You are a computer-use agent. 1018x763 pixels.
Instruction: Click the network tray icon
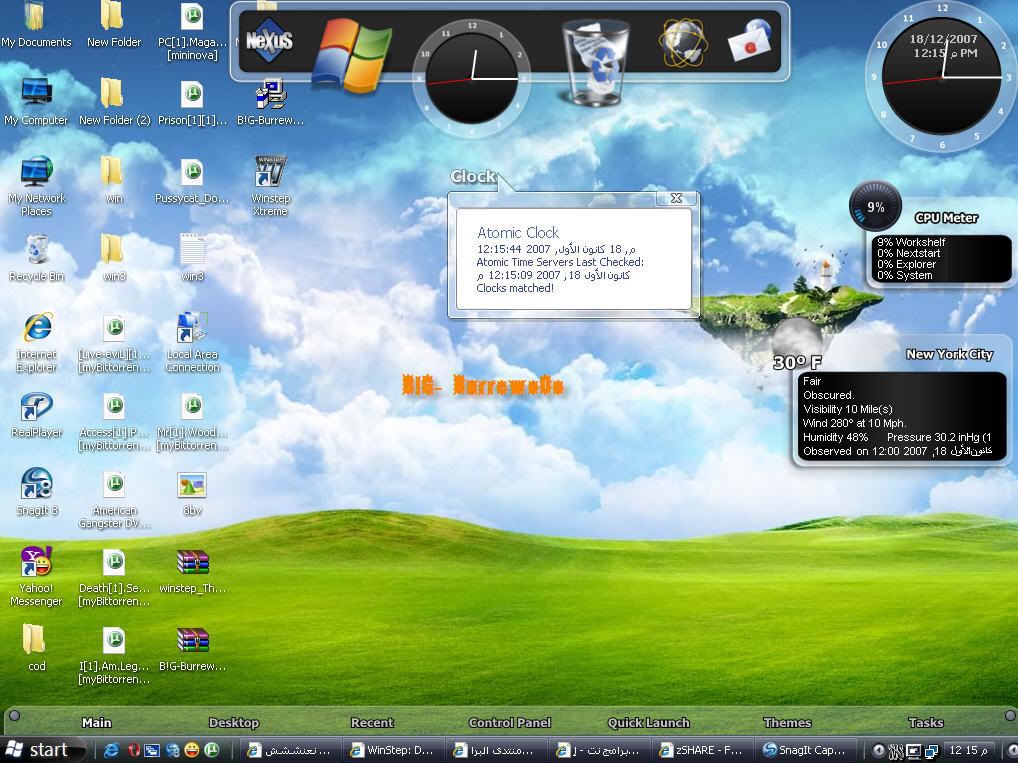(x=932, y=751)
